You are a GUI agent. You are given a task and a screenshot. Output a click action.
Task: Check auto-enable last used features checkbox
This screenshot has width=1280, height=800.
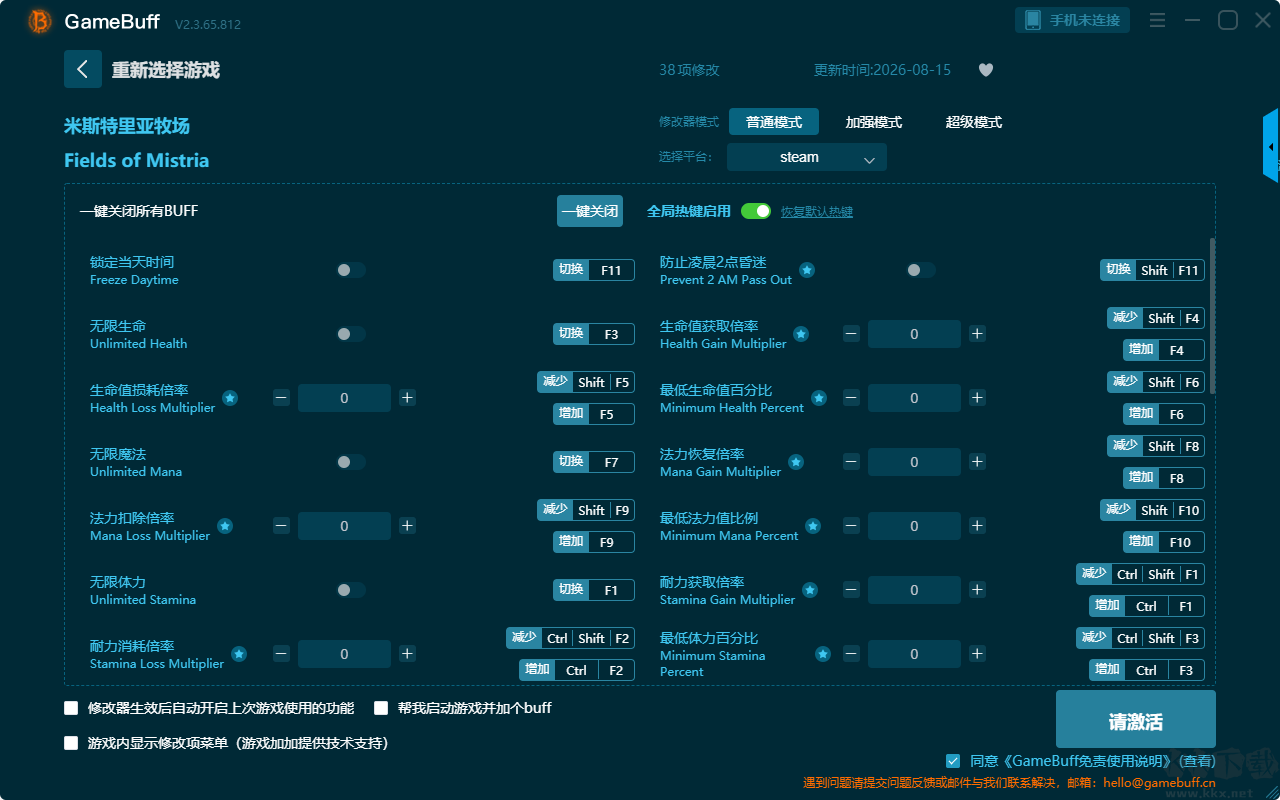[71, 708]
